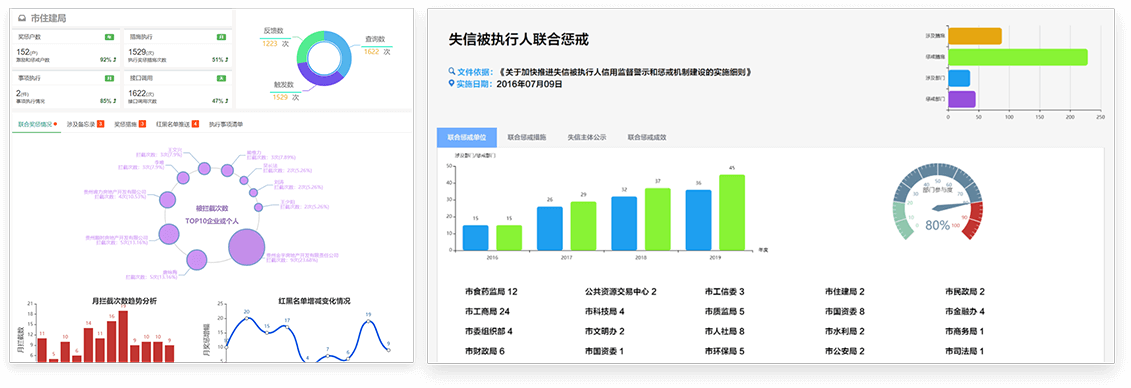Open the 联合奖惩情况 tab
Screen dimensions: 1131x388
click(35, 124)
